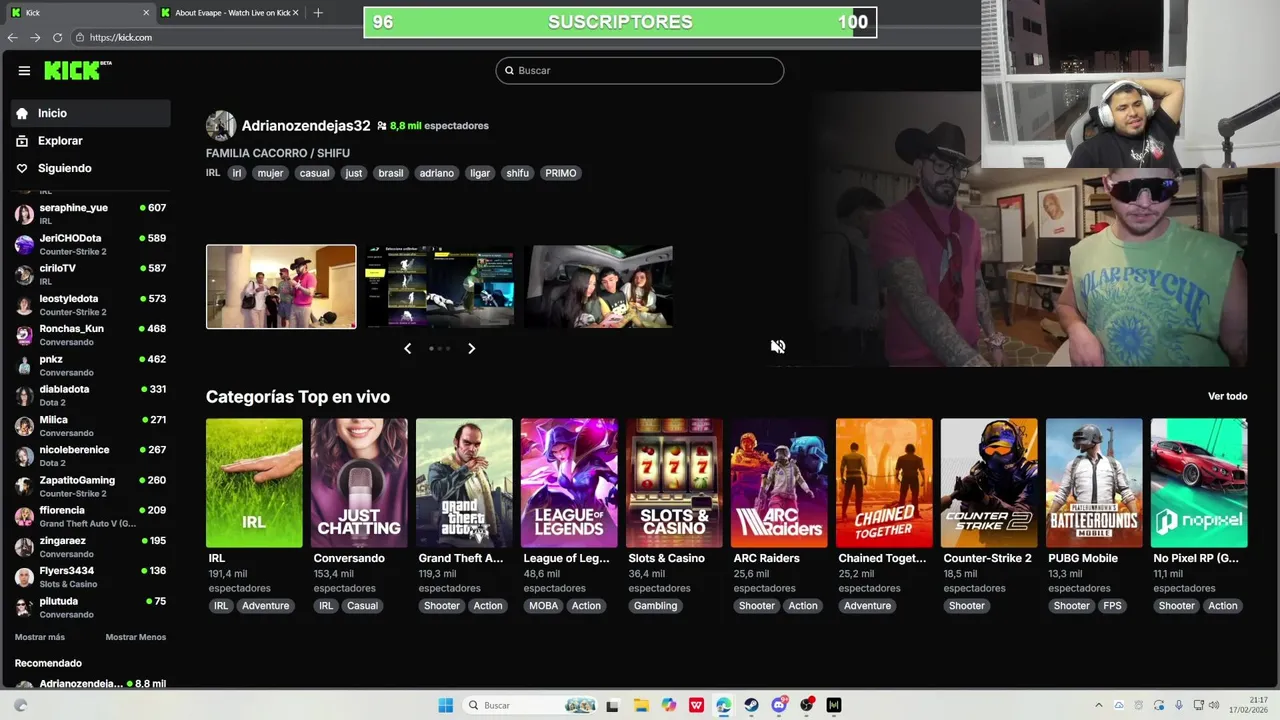Click 'Ver todo' categories link
Screen dimensions: 1280x720
tap(1227, 396)
